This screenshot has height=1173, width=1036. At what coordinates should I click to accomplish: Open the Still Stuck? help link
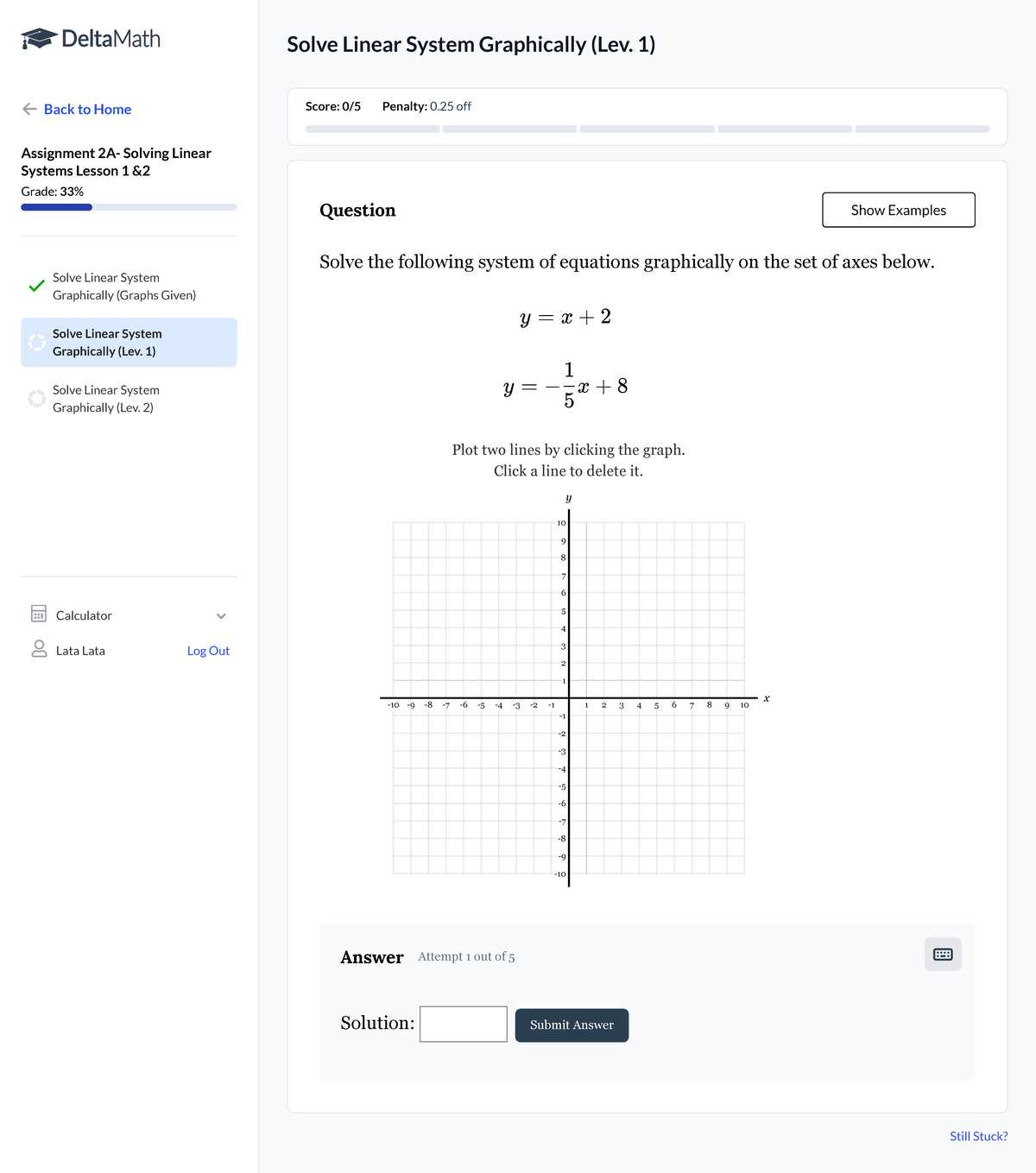coord(978,1136)
